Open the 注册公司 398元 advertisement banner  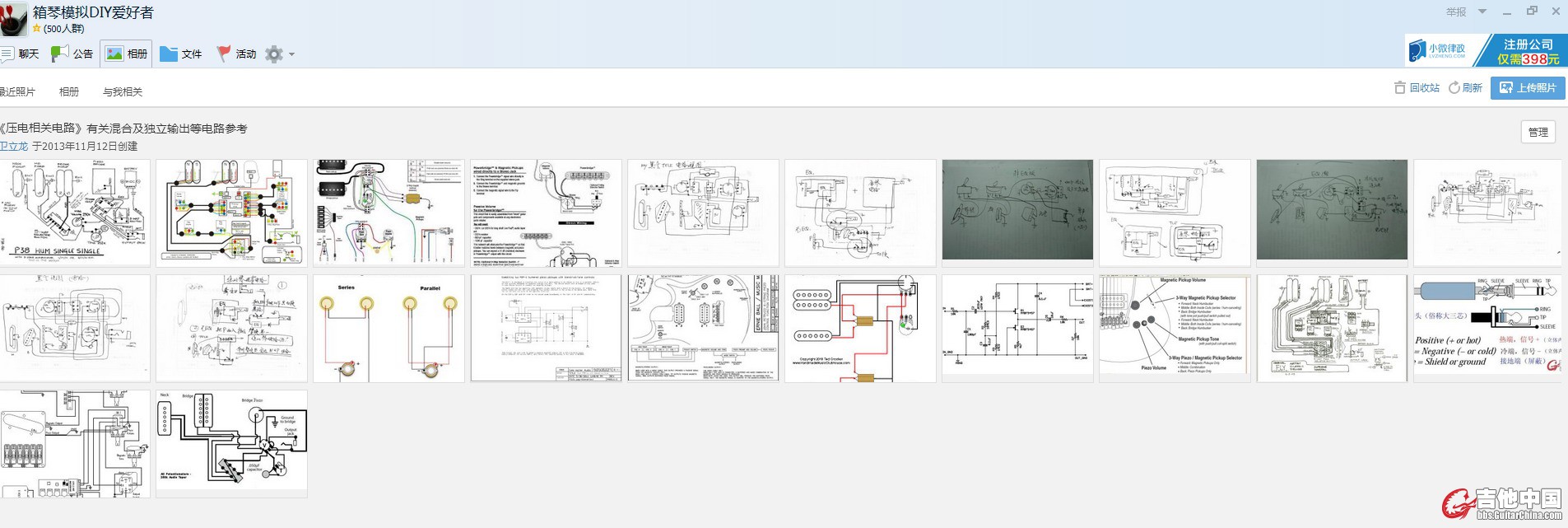(1486, 51)
